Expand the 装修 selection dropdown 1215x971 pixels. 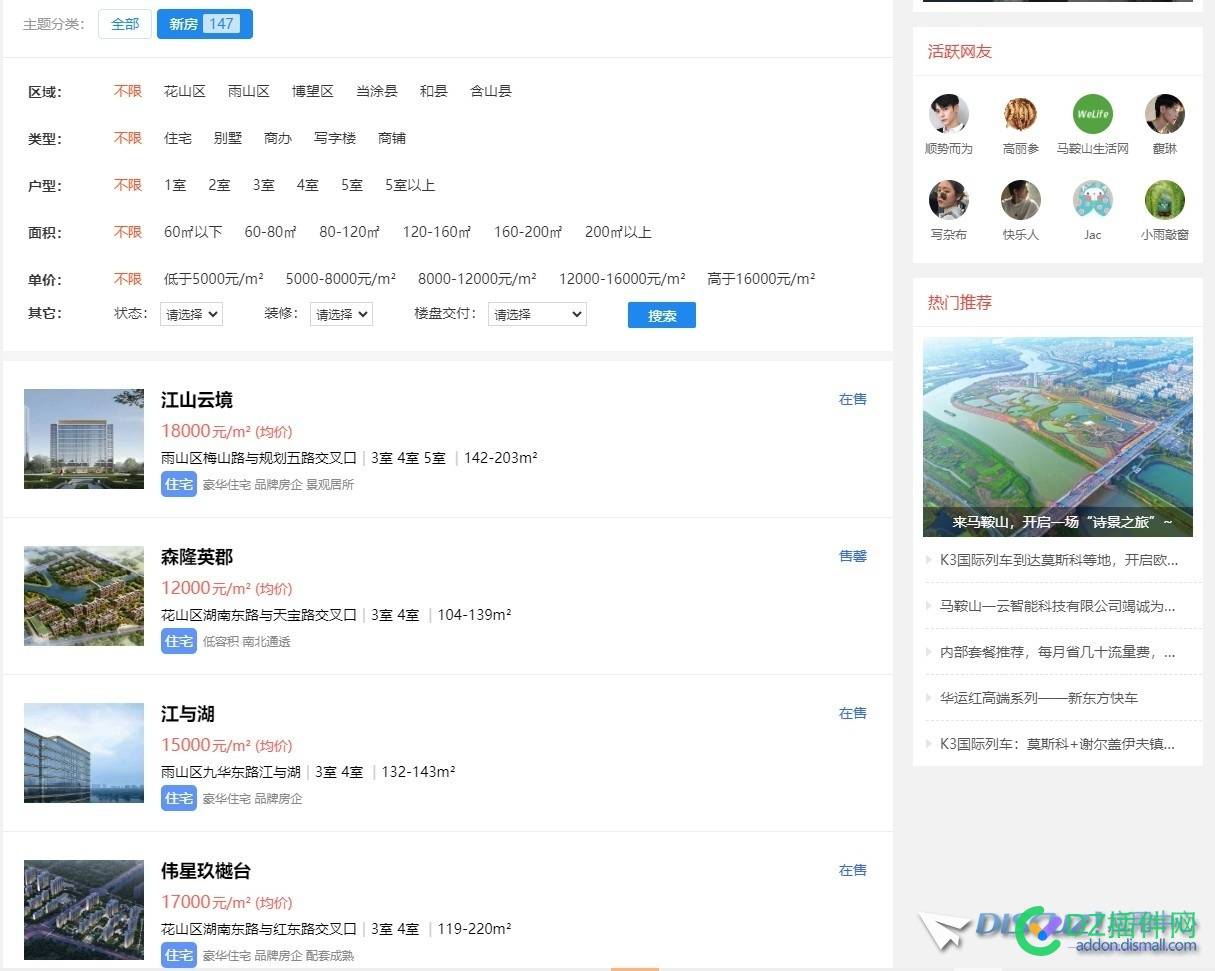341,314
